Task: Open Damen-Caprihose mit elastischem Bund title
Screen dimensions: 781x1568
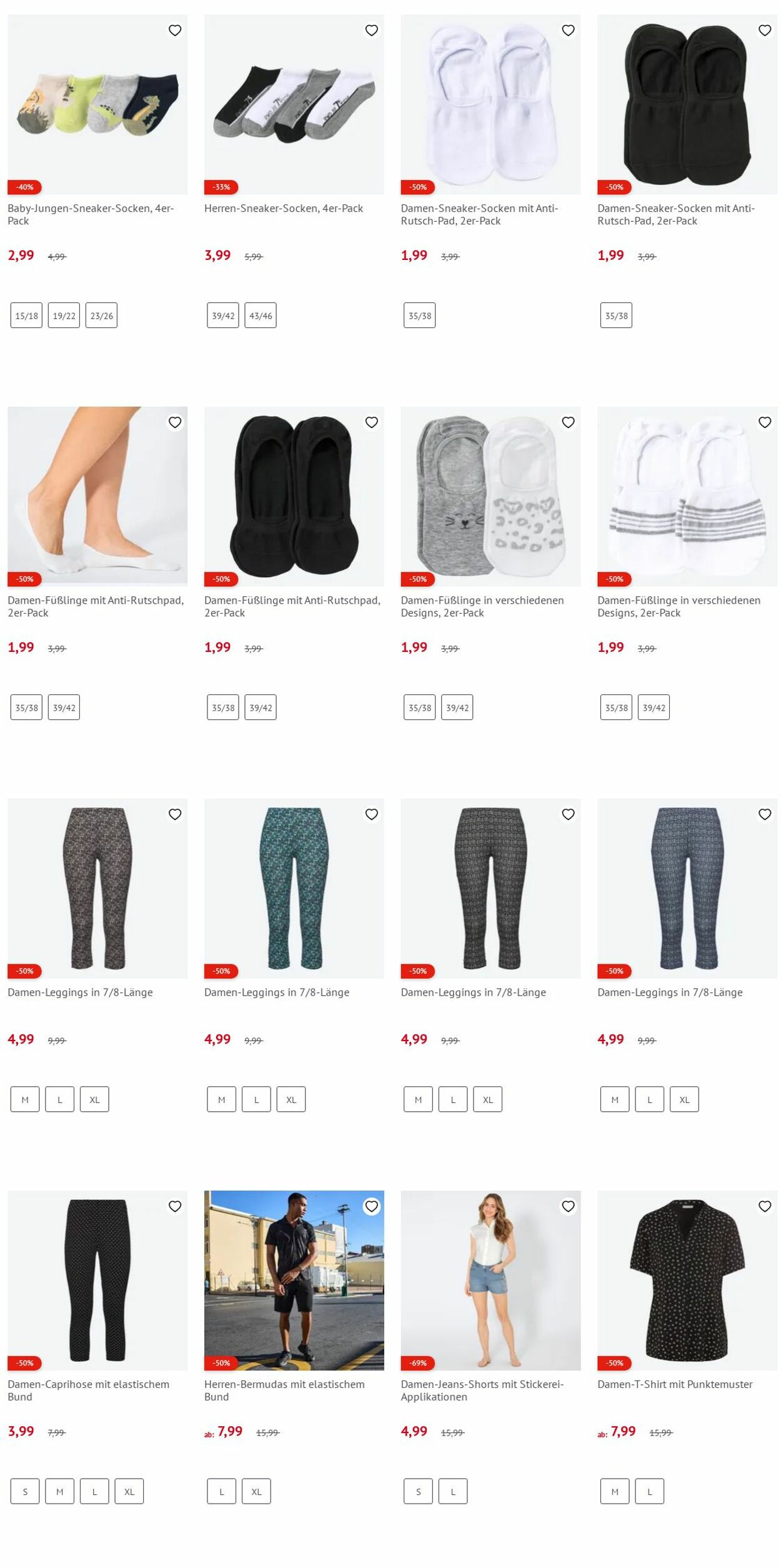Action: pyautogui.click(x=89, y=1391)
